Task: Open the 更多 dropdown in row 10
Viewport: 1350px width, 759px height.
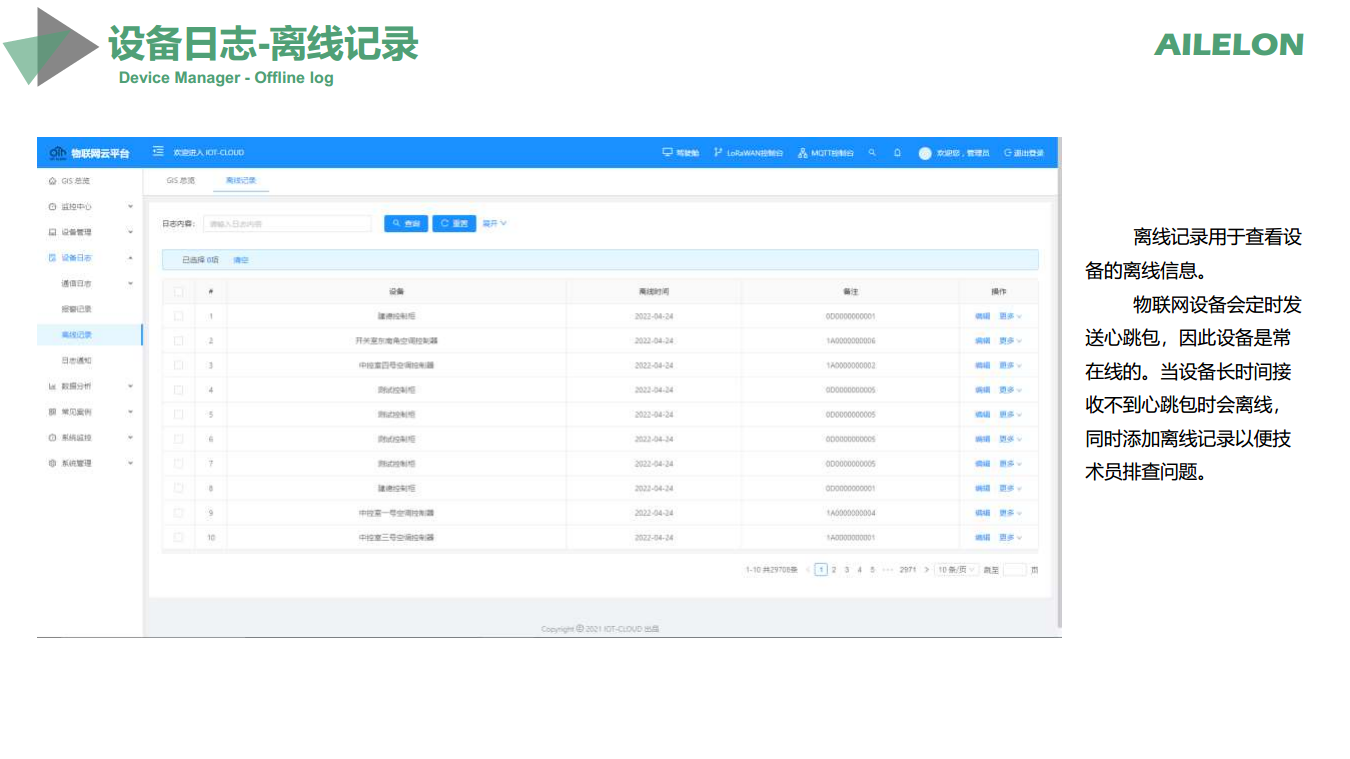Action: (1011, 538)
